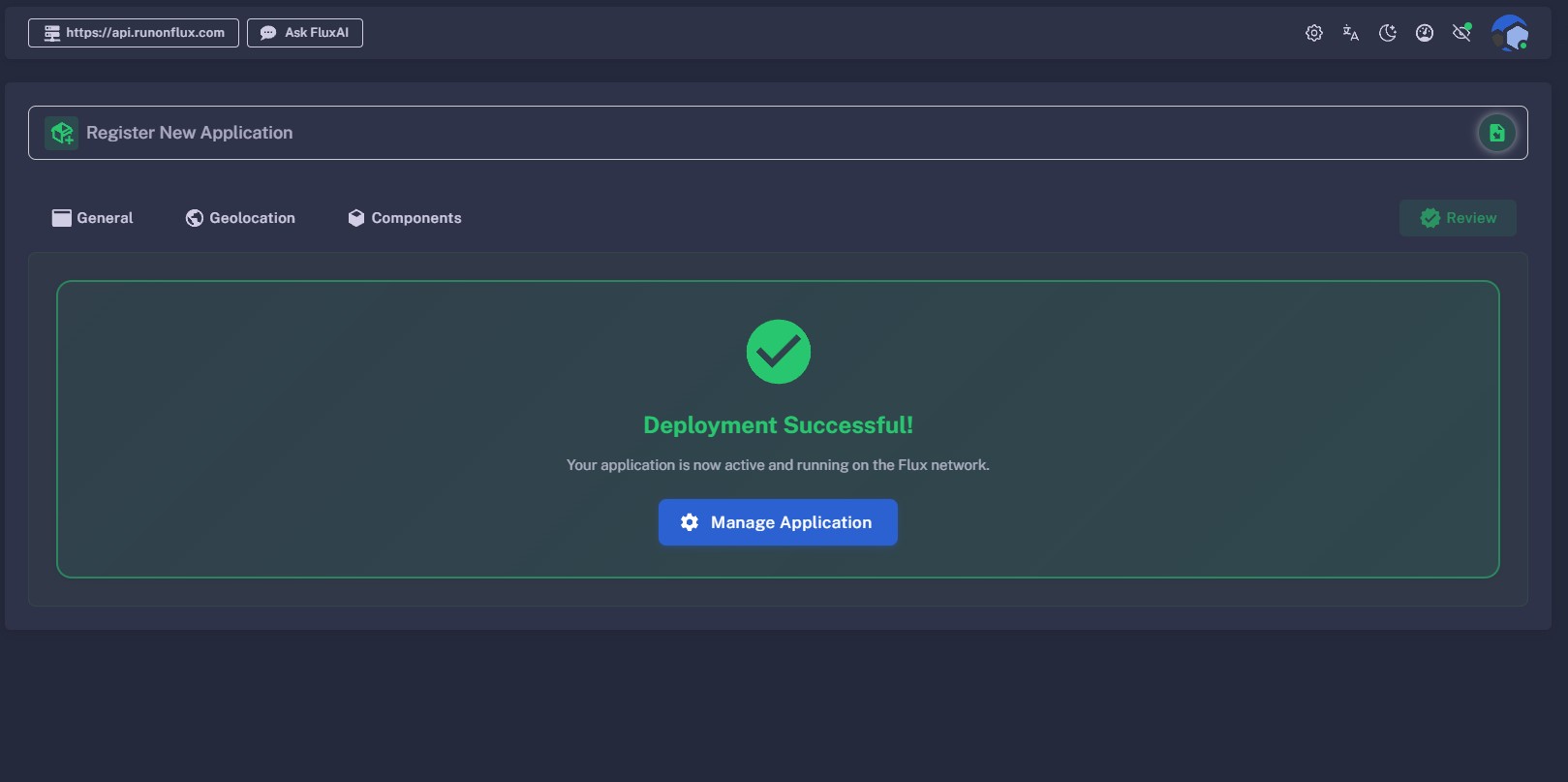1568x782 pixels.
Task: Click the green file import icon
Action: click(x=1496, y=133)
